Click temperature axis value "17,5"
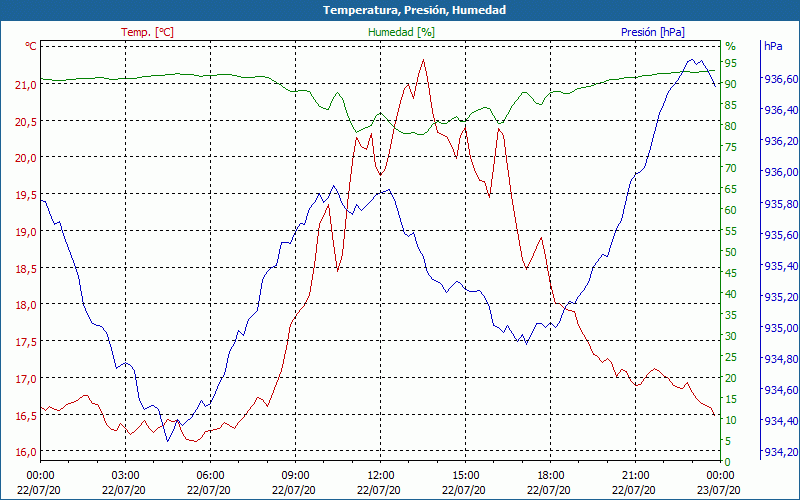Viewport: 800px width, 500px height. click(26, 342)
